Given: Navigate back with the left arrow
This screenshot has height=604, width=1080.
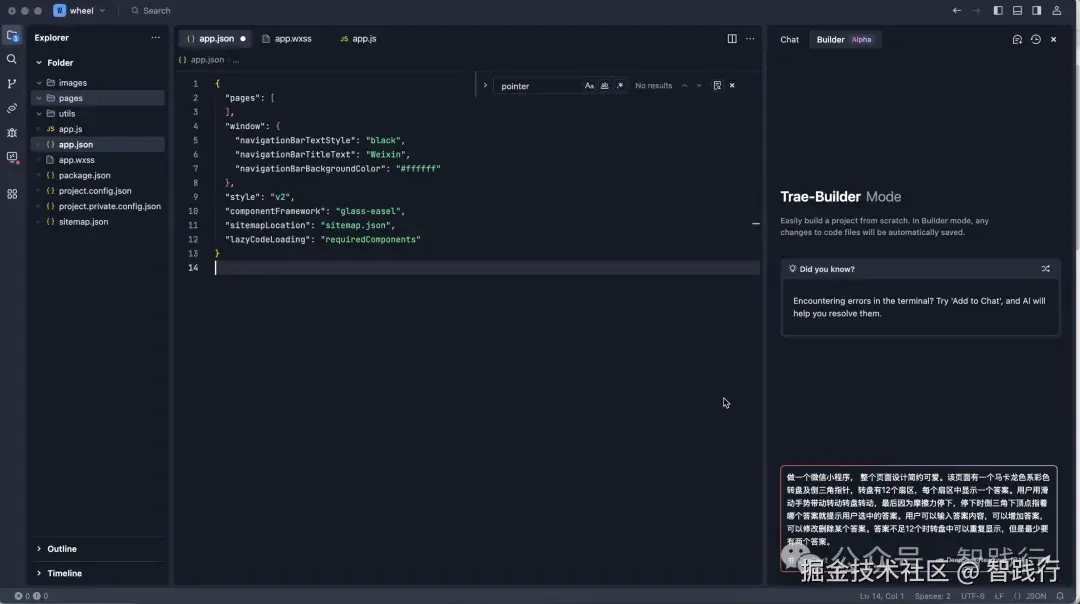Looking at the screenshot, I should coord(957,10).
